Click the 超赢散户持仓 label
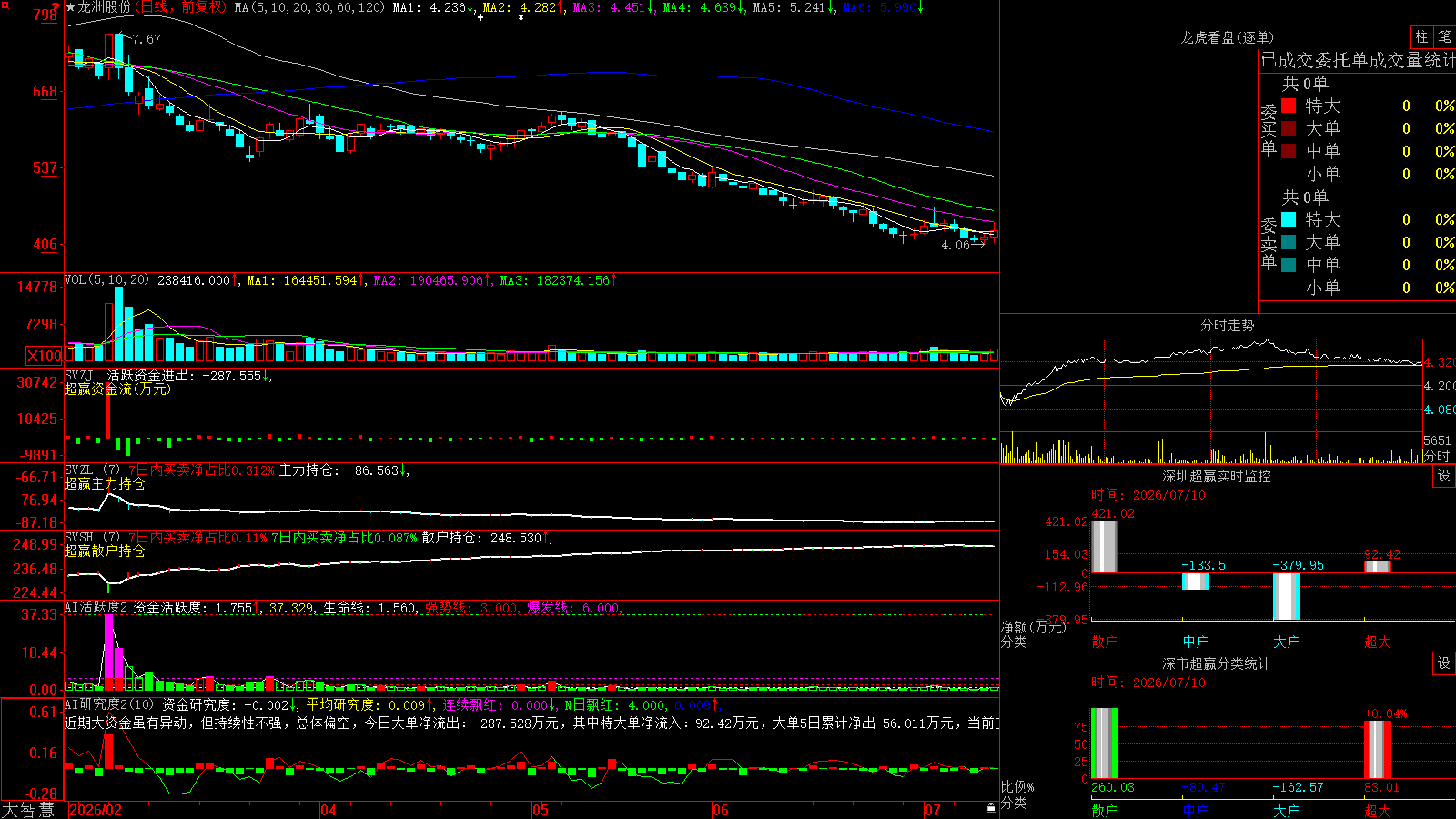This screenshot has width=1456, height=819. pos(105,551)
